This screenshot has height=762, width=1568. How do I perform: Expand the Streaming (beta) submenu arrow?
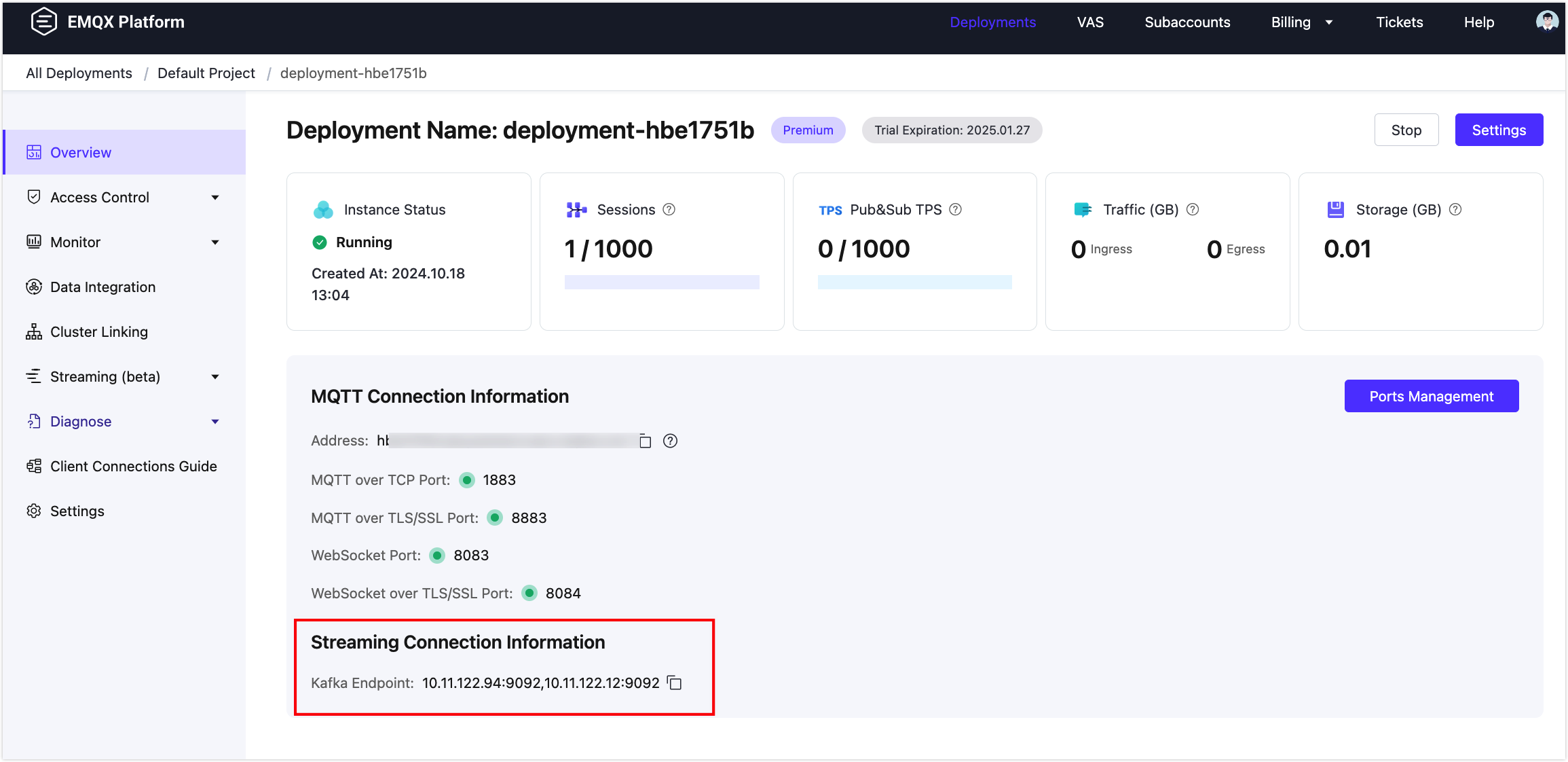tap(215, 377)
